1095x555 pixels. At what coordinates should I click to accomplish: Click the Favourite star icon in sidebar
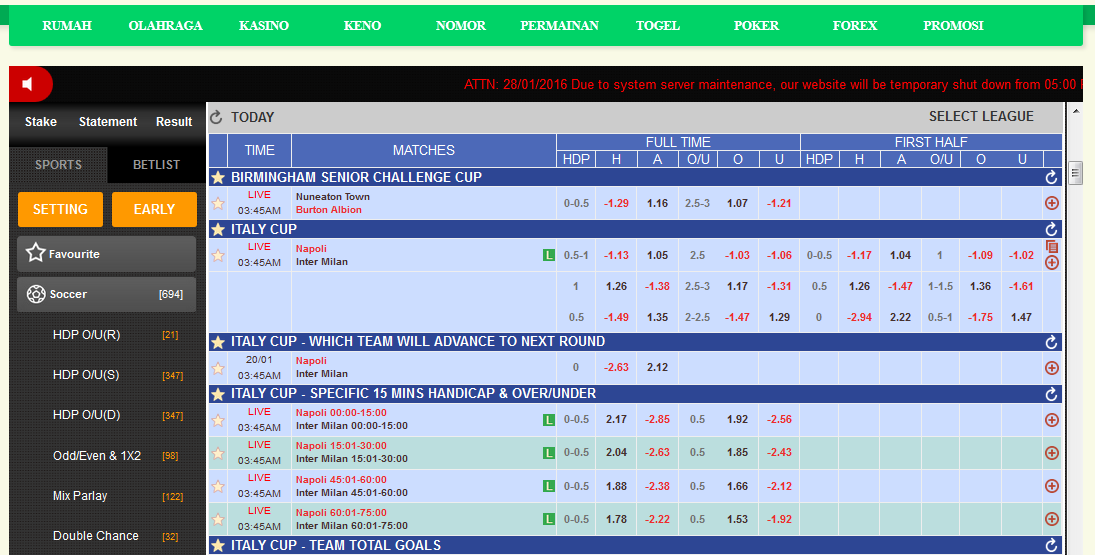pos(36,253)
